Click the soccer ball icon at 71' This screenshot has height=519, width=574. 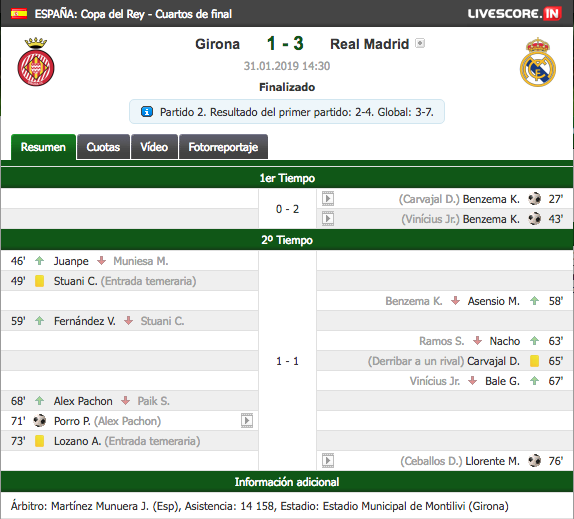[x=40, y=421]
